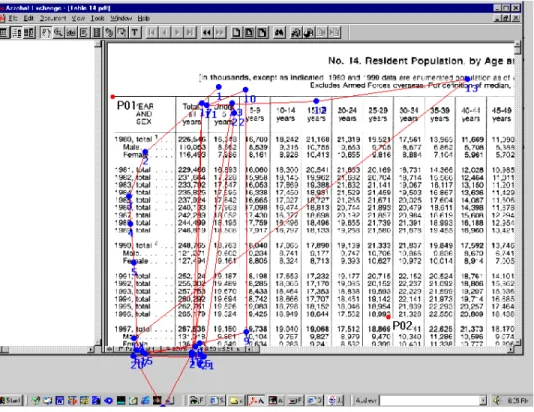The image size is (534, 412).
Task: Click left pane horizontal scrollbar right arrow
Action: pyautogui.click(x=91, y=349)
